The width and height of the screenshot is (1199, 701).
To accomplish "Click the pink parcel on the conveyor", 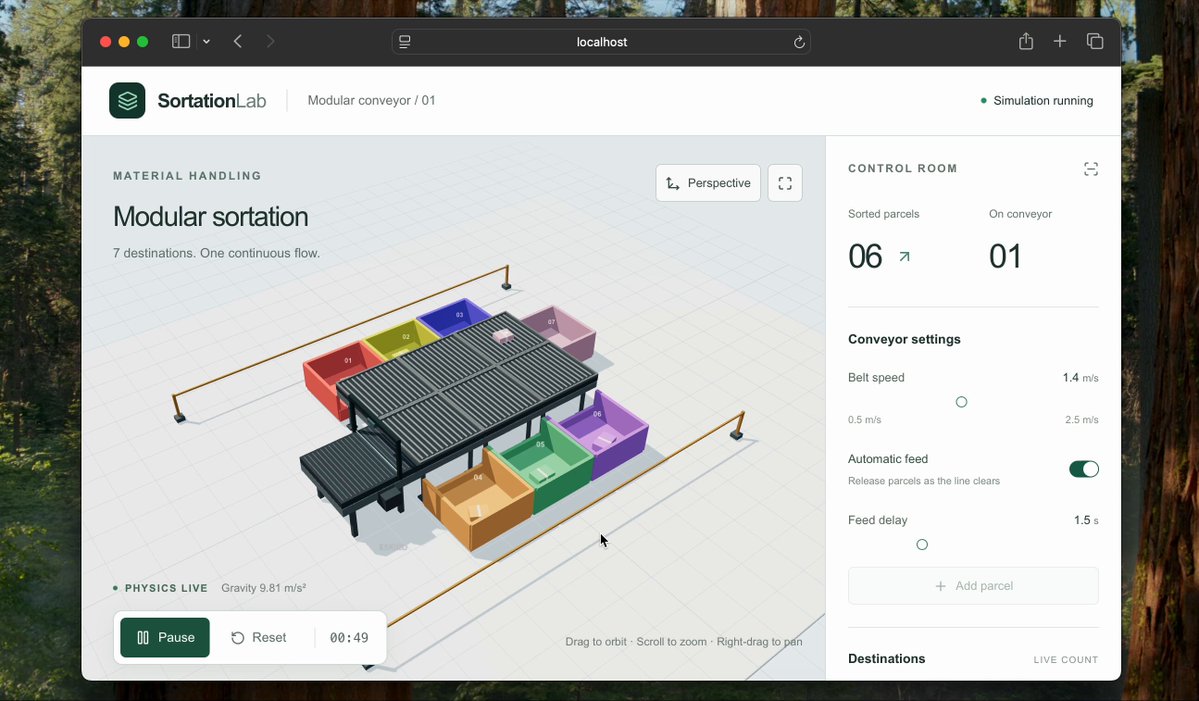I will (502, 336).
